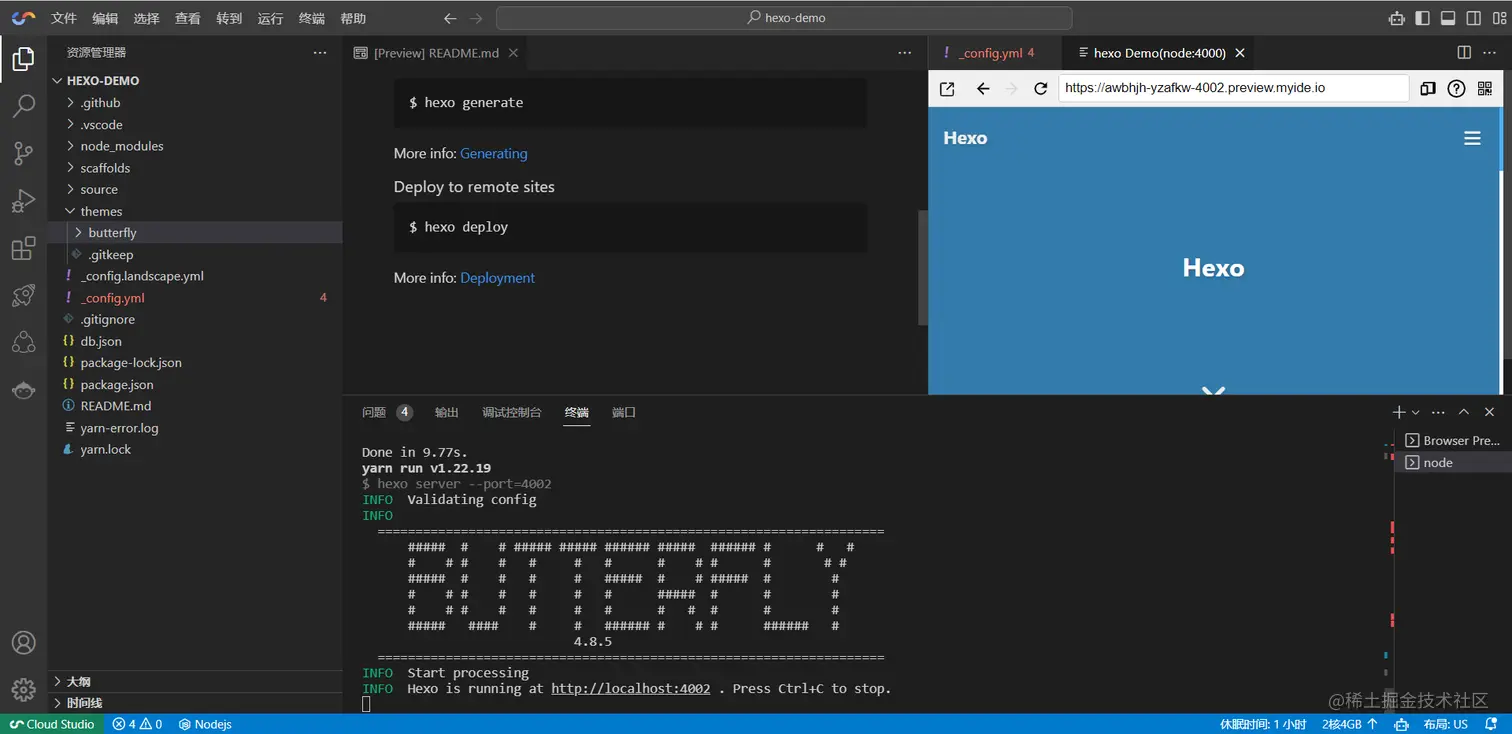Create a new terminal with plus icon

1399,412
